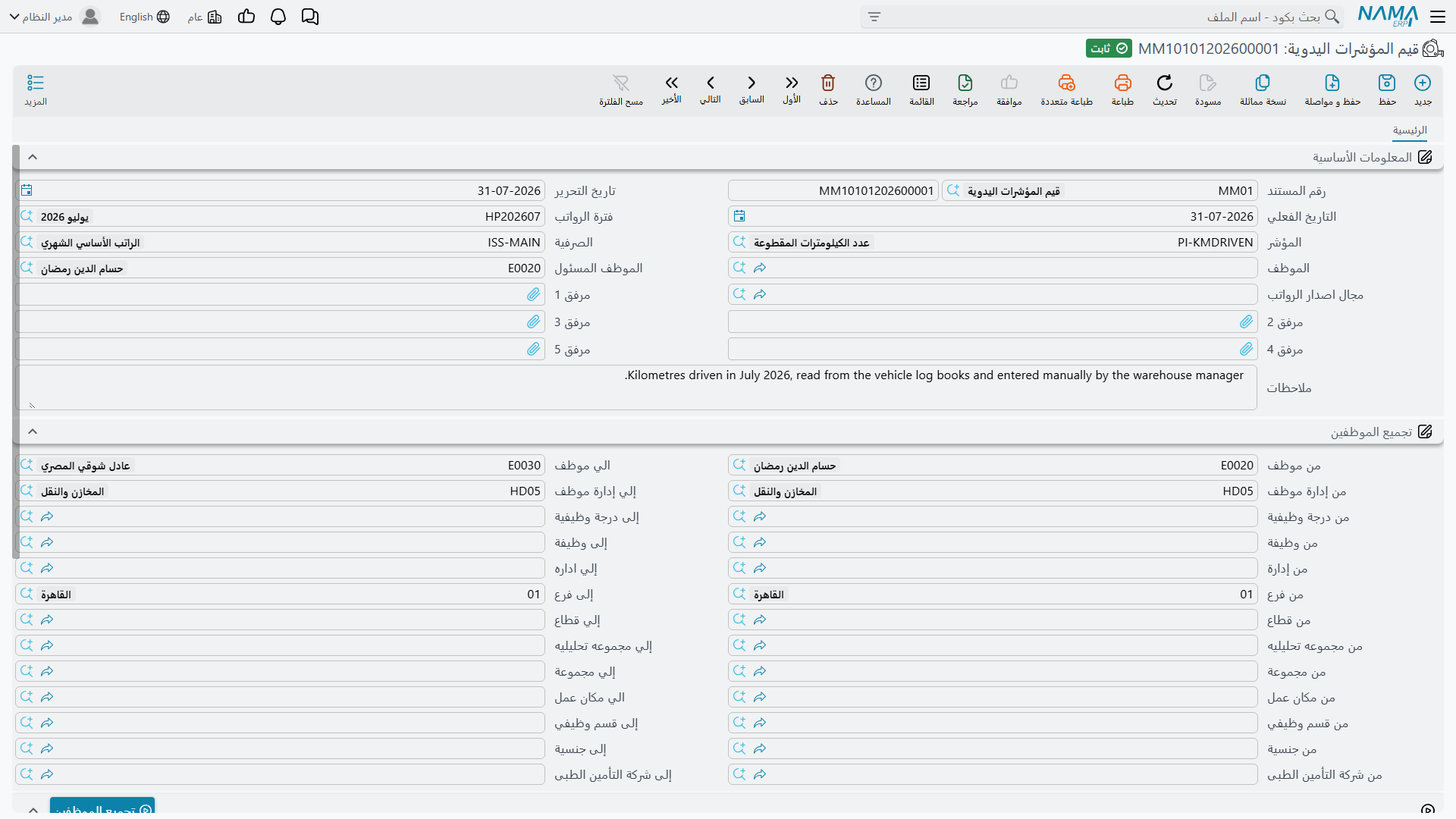1456x819 pixels.
Task: Open lookup search for الموظف field
Action: [739, 268]
